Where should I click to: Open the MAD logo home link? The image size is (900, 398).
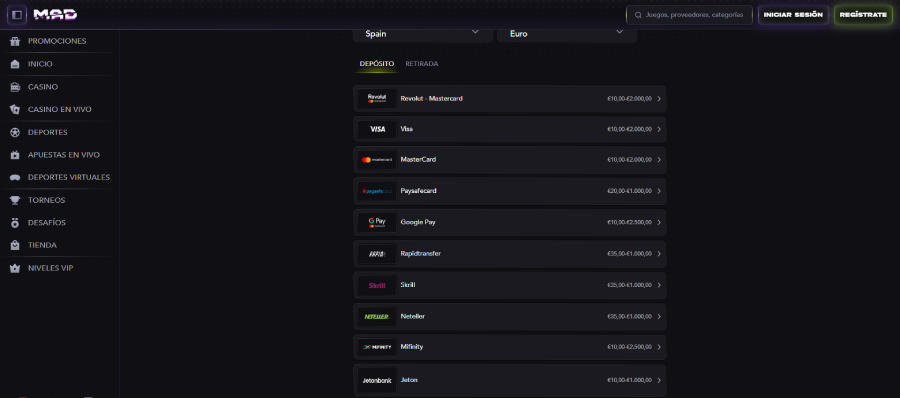click(55, 15)
